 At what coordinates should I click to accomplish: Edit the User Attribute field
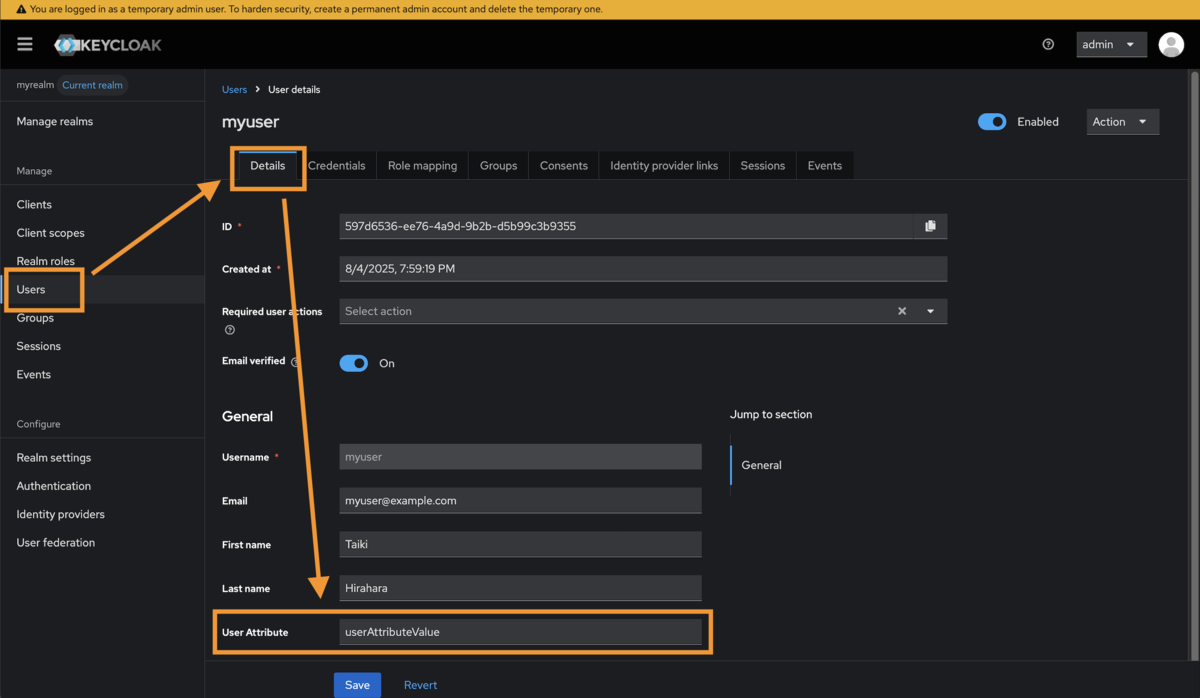(521, 632)
